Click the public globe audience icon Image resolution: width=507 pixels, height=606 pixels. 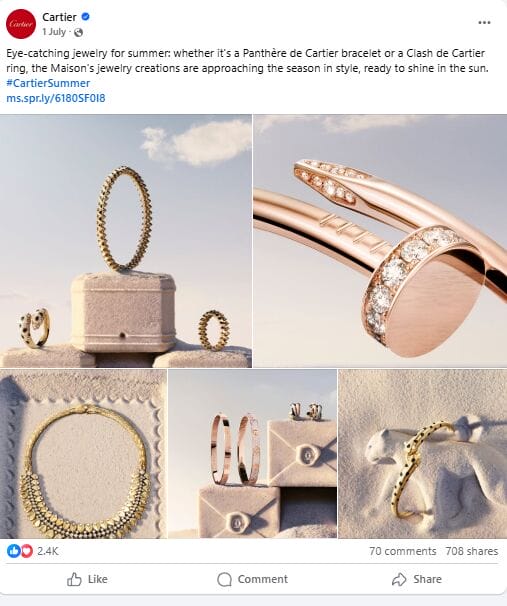point(78,32)
